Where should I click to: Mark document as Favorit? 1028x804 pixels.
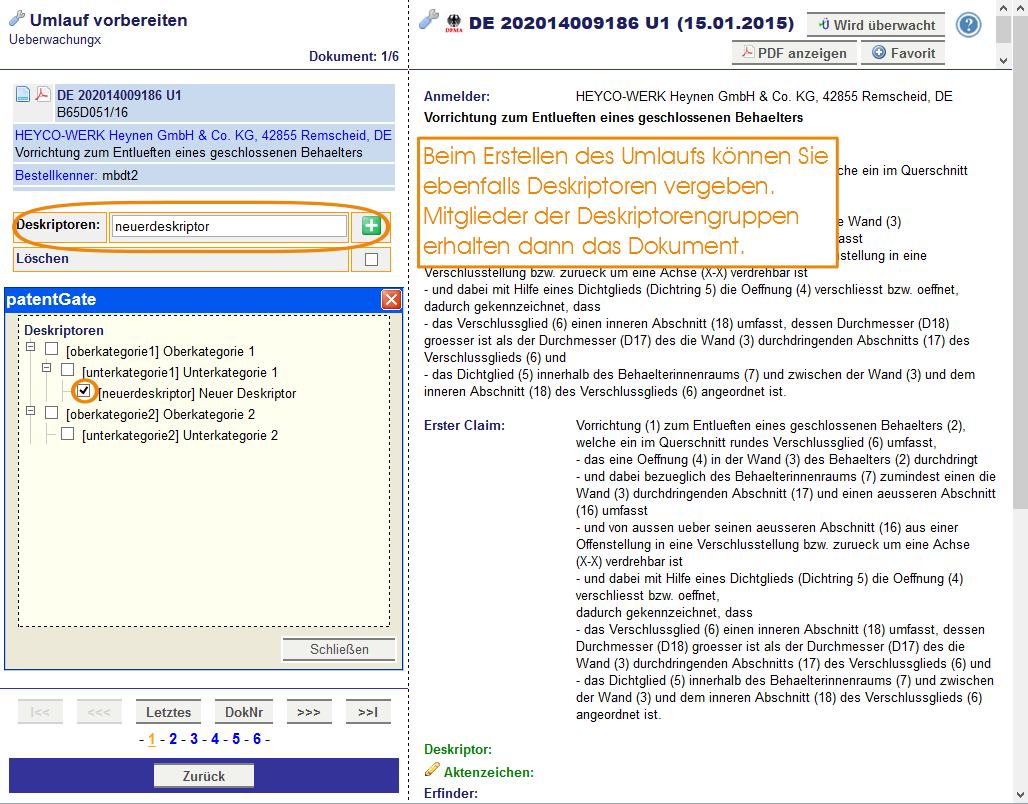coord(903,53)
